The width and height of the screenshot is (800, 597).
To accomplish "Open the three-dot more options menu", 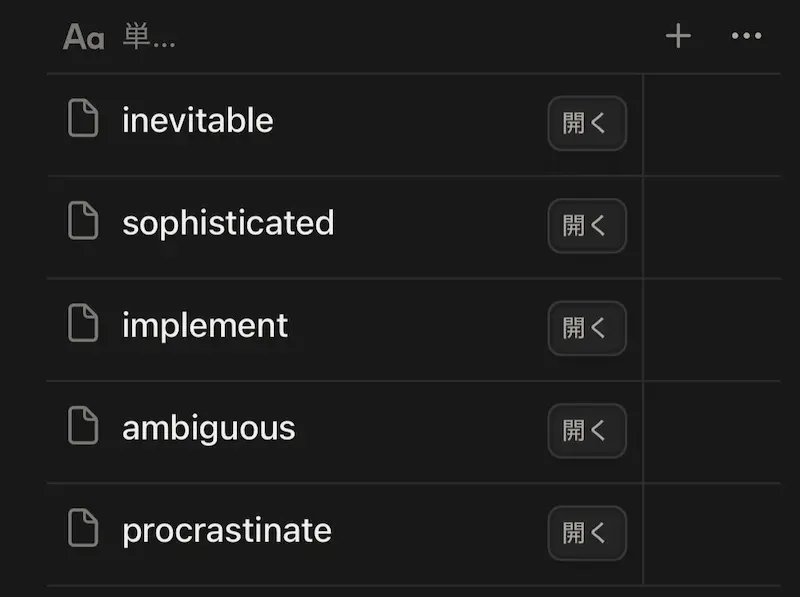I will 746,37.
